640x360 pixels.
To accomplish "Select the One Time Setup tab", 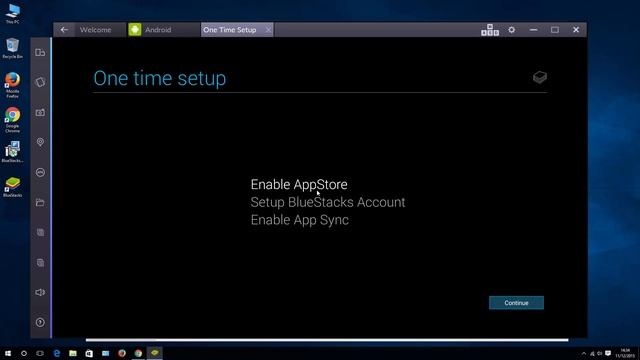I will 230,30.
